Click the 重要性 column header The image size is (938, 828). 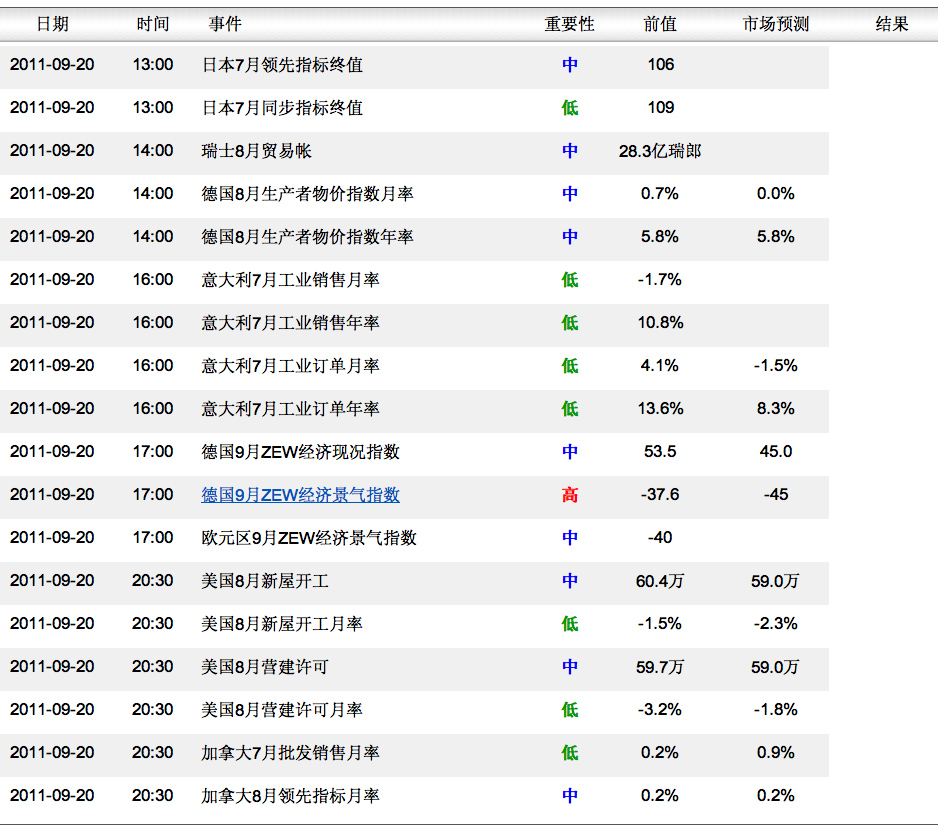[x=569, y=24]
